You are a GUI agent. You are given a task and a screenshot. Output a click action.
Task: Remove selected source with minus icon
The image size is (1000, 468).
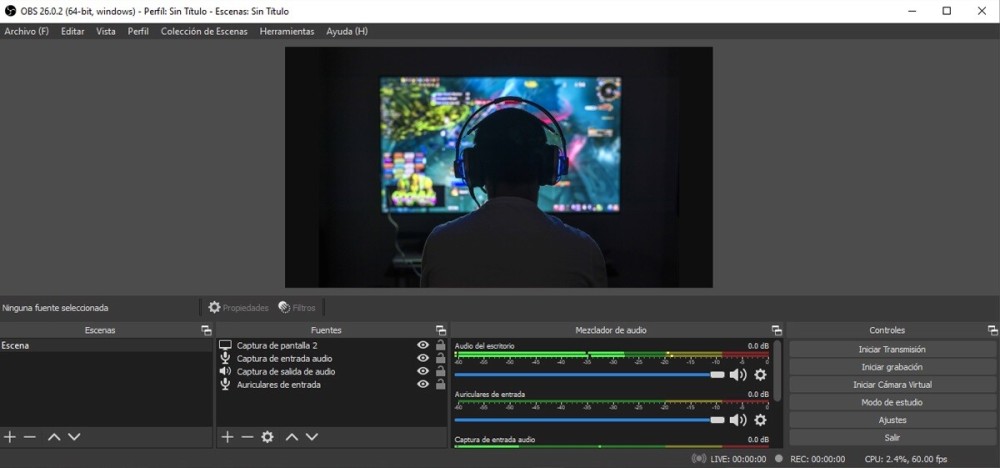(x=247, y=437)
